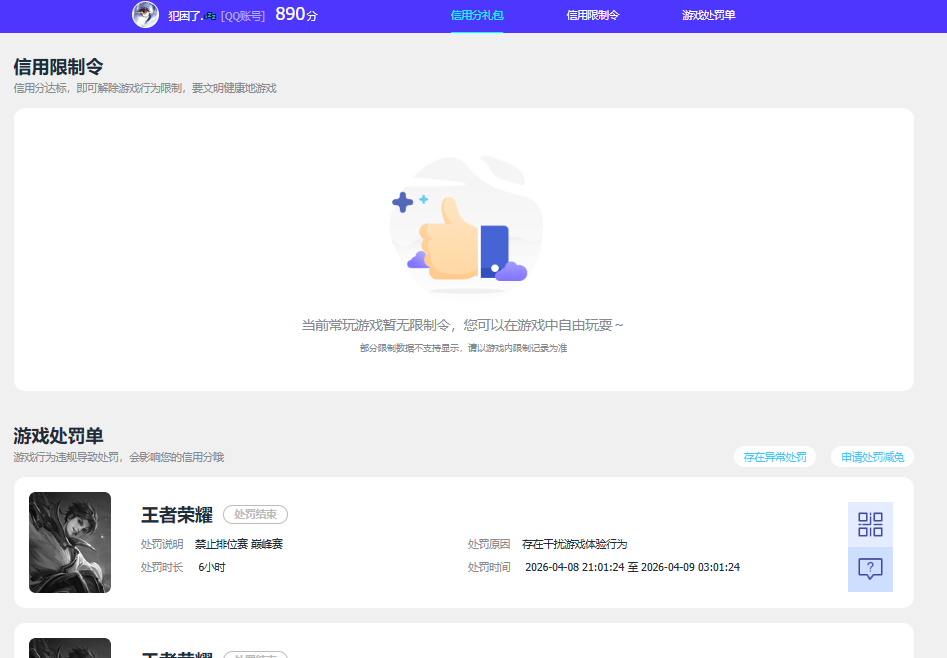
Task: Open the QR code icon on penalty card
Action: tap(870, 524)
